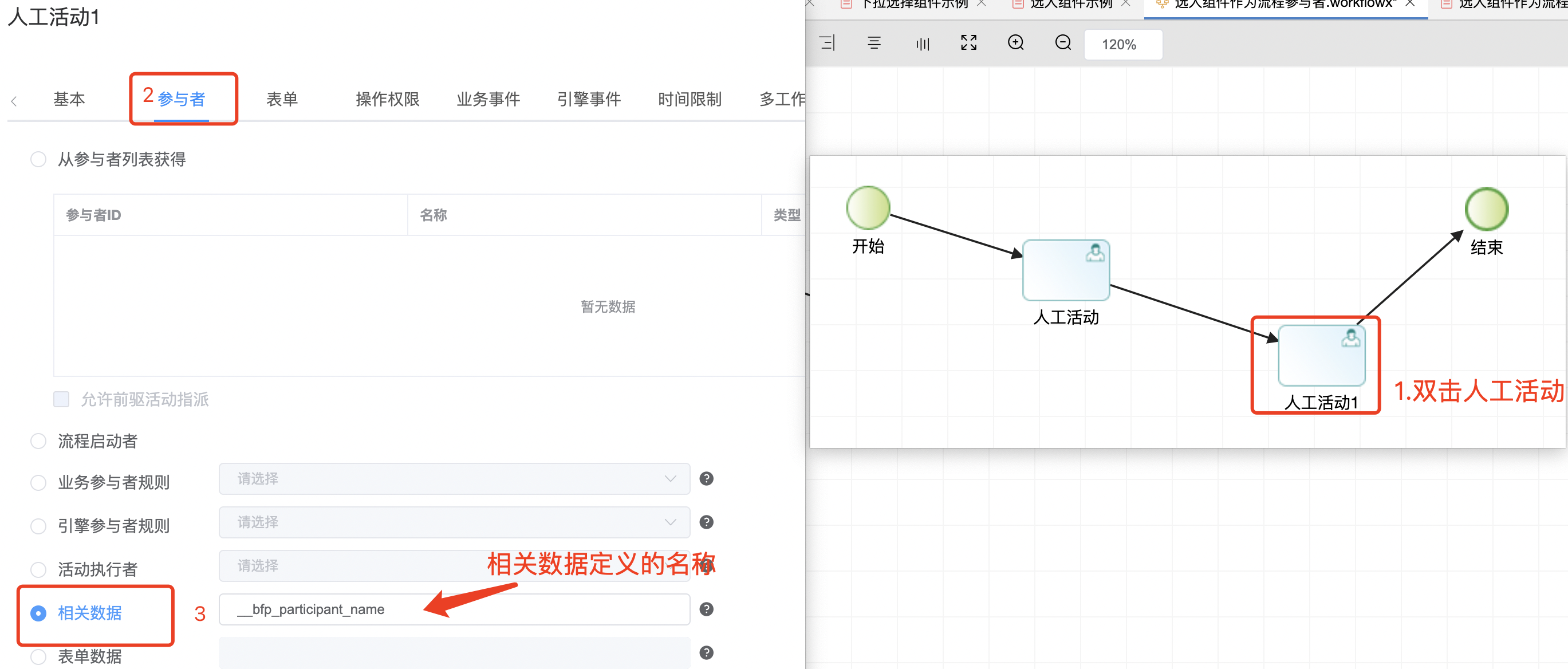Viewport: 1568px width, 669px height.
Task: Select the 从参与者列表获得 radio option
Action: click(38, 159)
